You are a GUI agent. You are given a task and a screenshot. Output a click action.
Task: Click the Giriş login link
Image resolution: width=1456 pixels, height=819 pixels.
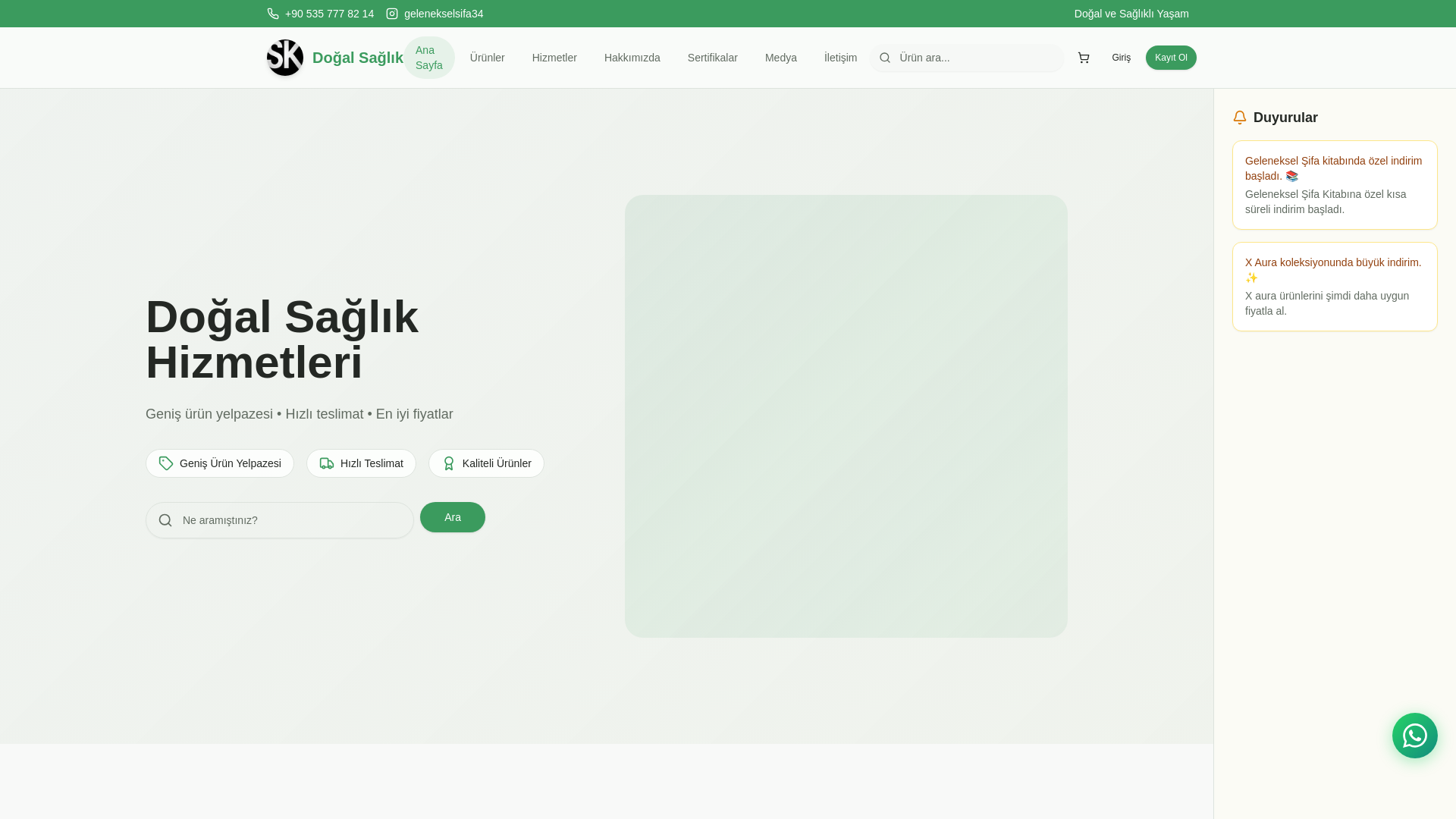point(1122,58)
